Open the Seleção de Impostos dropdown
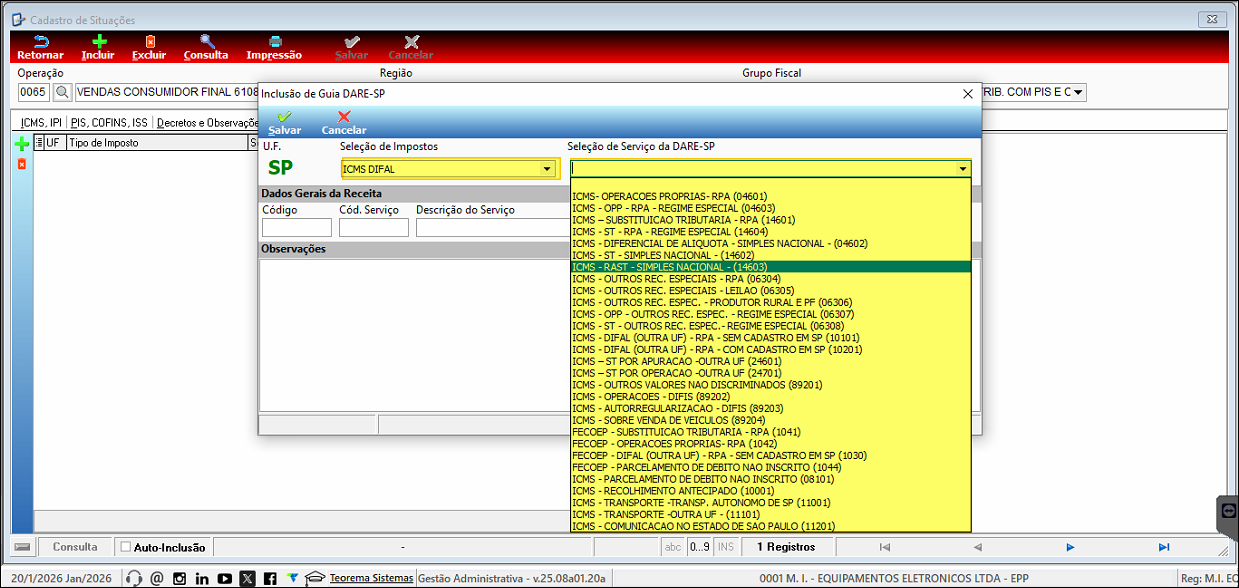1239x588 pixels. [x=547, y=169]
